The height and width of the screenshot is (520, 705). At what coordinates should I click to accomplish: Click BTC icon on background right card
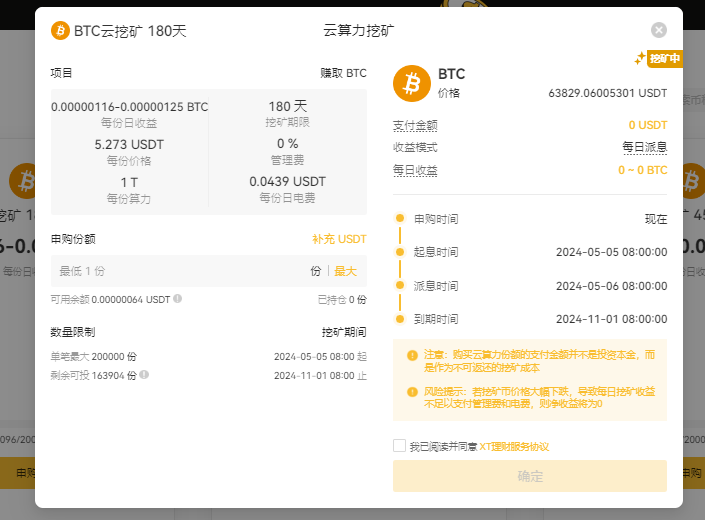692,181
